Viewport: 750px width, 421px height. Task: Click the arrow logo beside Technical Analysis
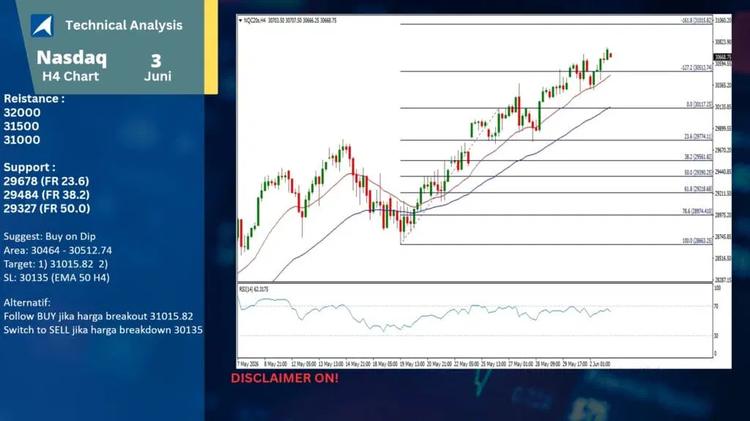pos(42,25)
